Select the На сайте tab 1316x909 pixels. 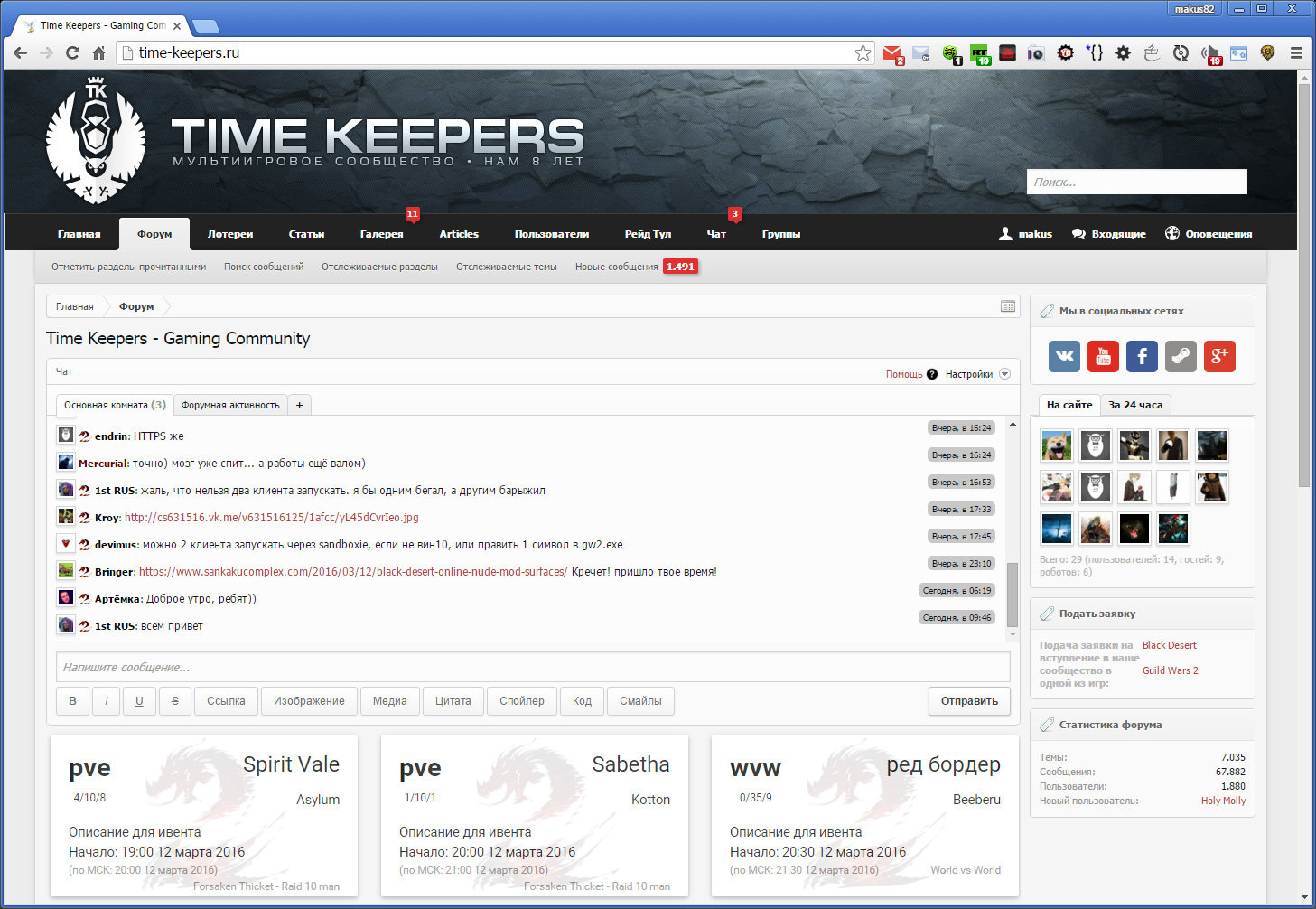pos(1069,405)
